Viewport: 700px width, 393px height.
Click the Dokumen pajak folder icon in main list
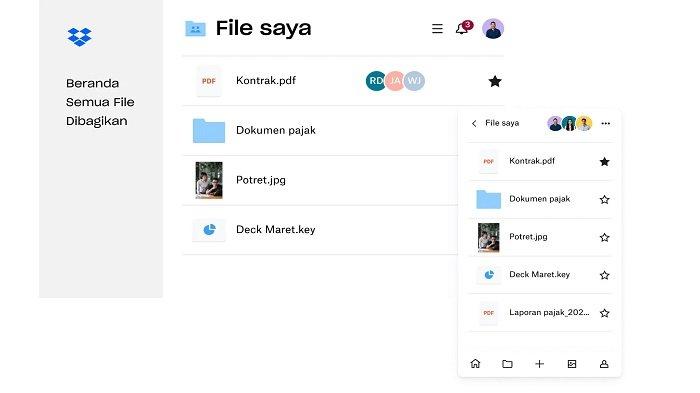208,131
